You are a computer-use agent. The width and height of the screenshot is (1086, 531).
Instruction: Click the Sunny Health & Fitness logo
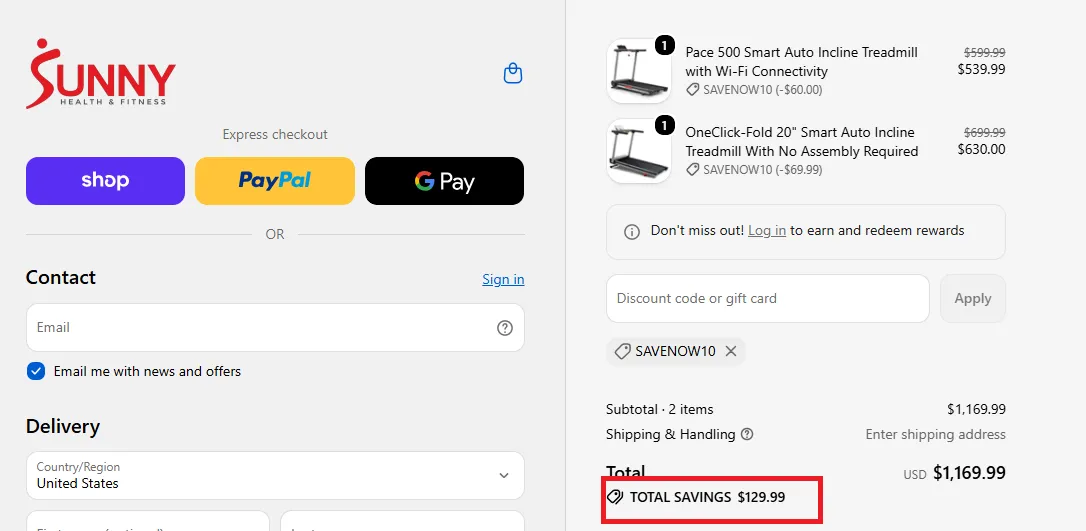pos(101,73)
